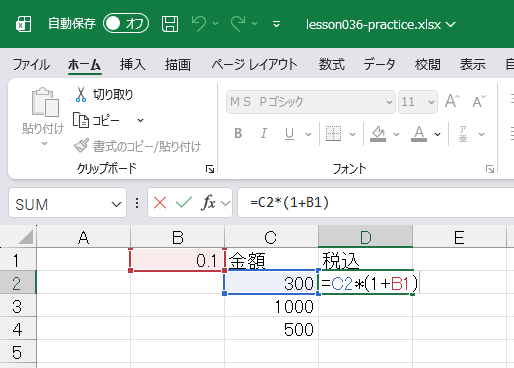Open the MS Pゴシック font name box

pos(311,102)
